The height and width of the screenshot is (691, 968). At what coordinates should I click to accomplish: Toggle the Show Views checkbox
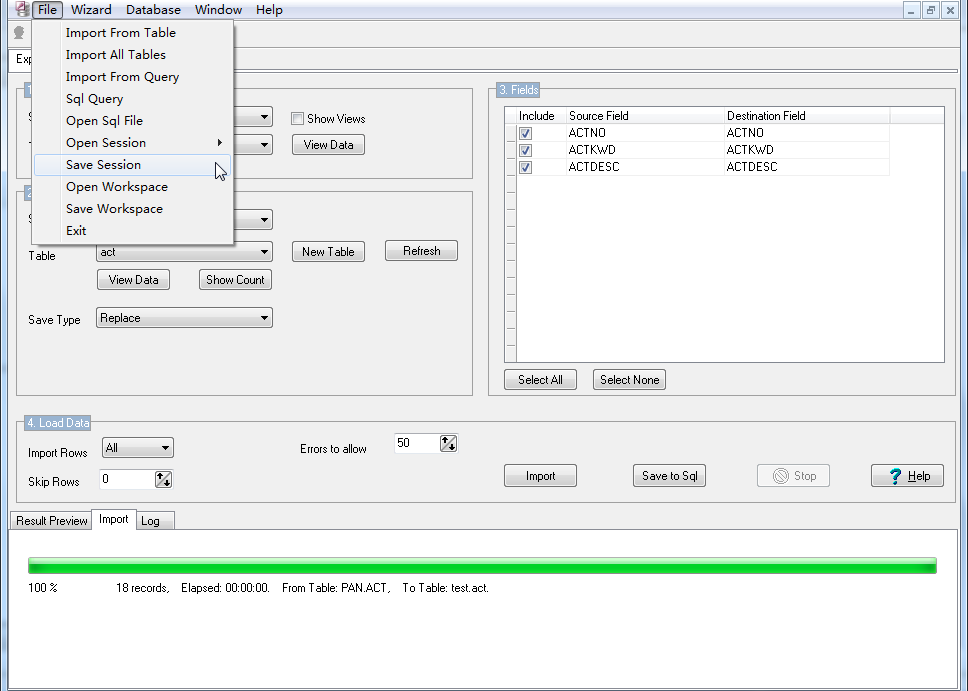(298, 119)
